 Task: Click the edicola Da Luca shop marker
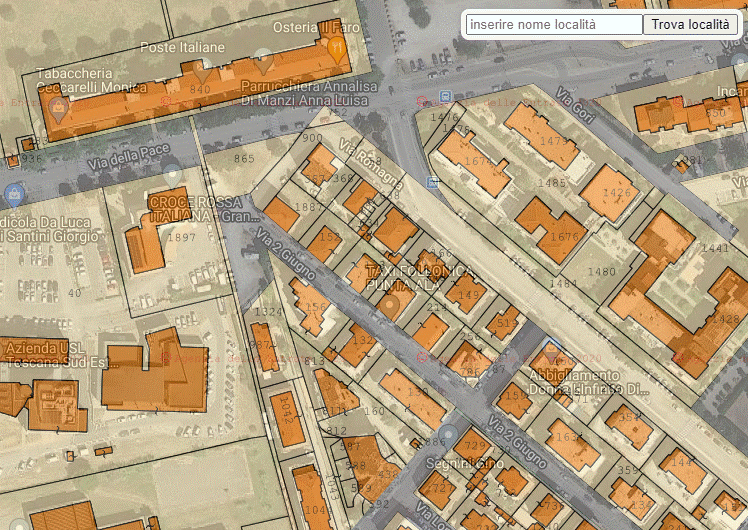point(14,192)
